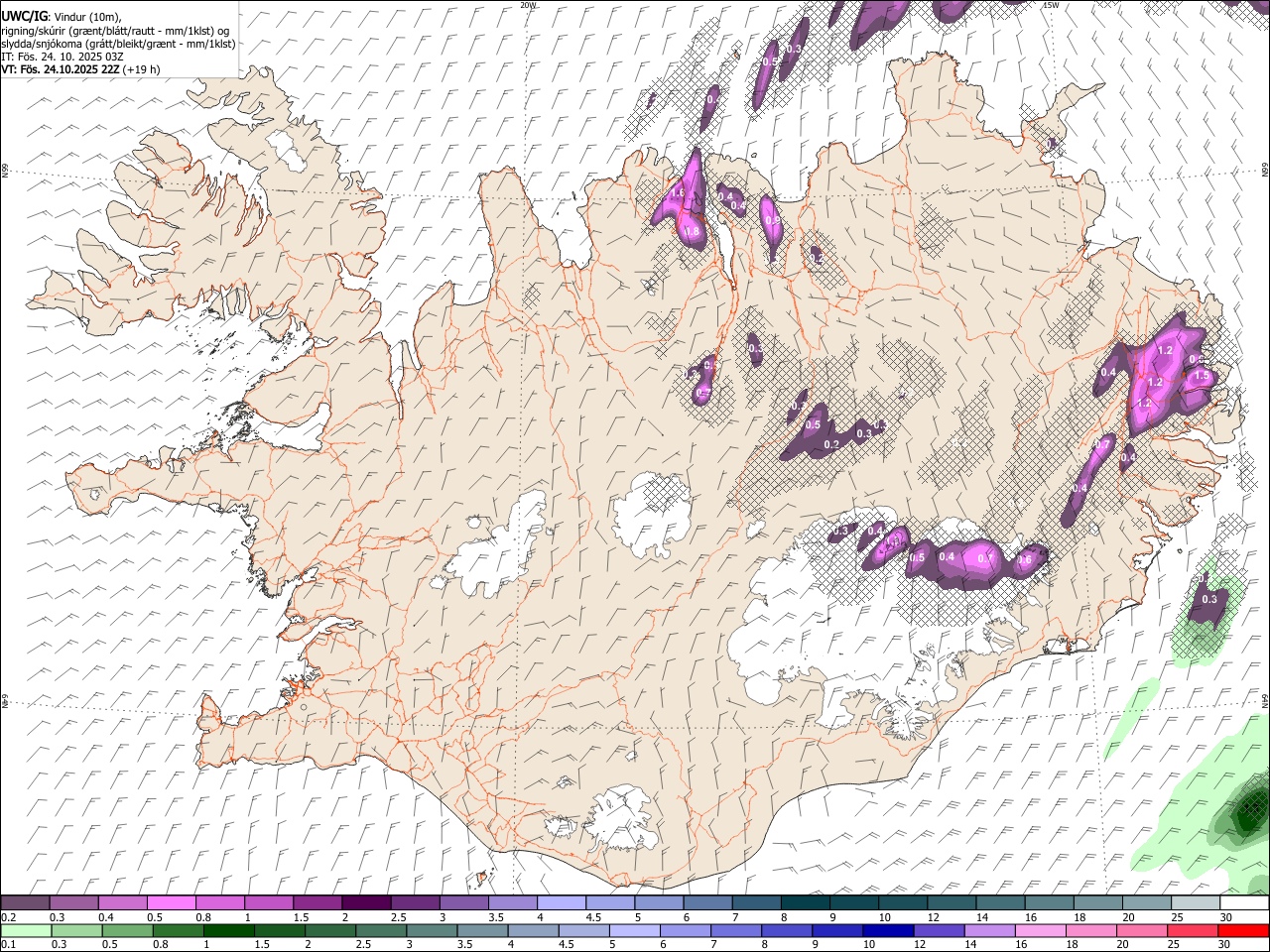Screen dimensions: 1270x952
Task: Click the lower legend swatch labeled 7
Action: [x=736, y=931]
